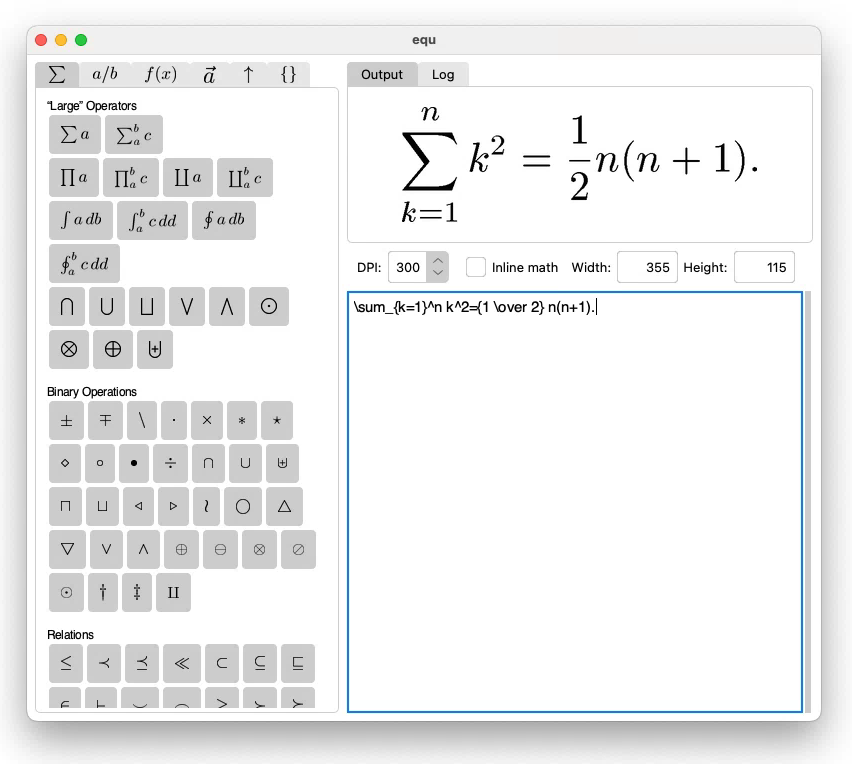The height and width of the screenshot is (764, 852).
Task: Insert the plain integral a db
Action: [x=81, y=220]
